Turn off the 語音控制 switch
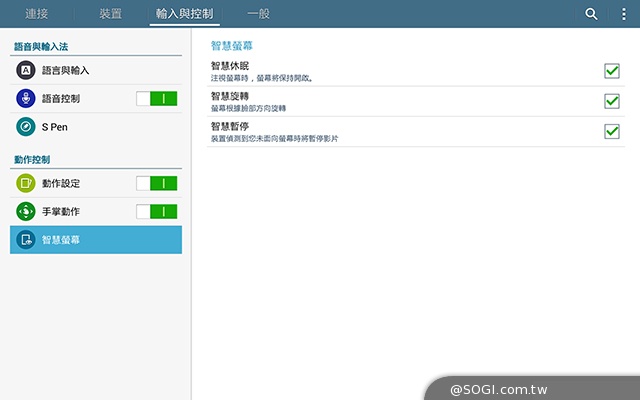 (157, 99)
